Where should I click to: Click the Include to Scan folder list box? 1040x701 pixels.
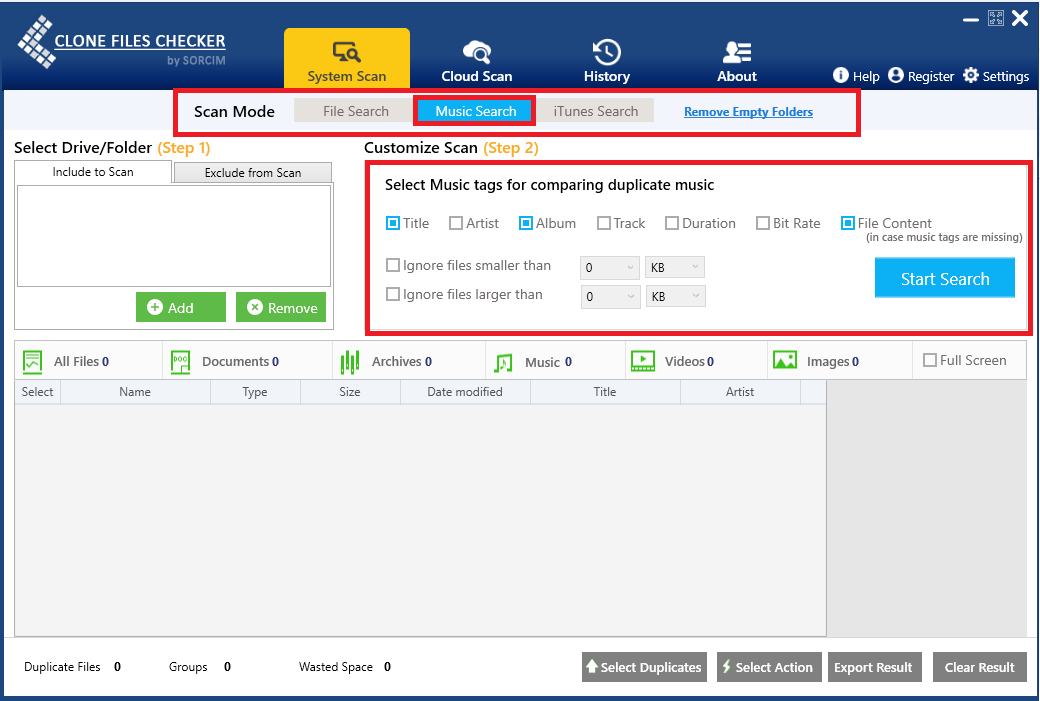(x=174, y=235)
